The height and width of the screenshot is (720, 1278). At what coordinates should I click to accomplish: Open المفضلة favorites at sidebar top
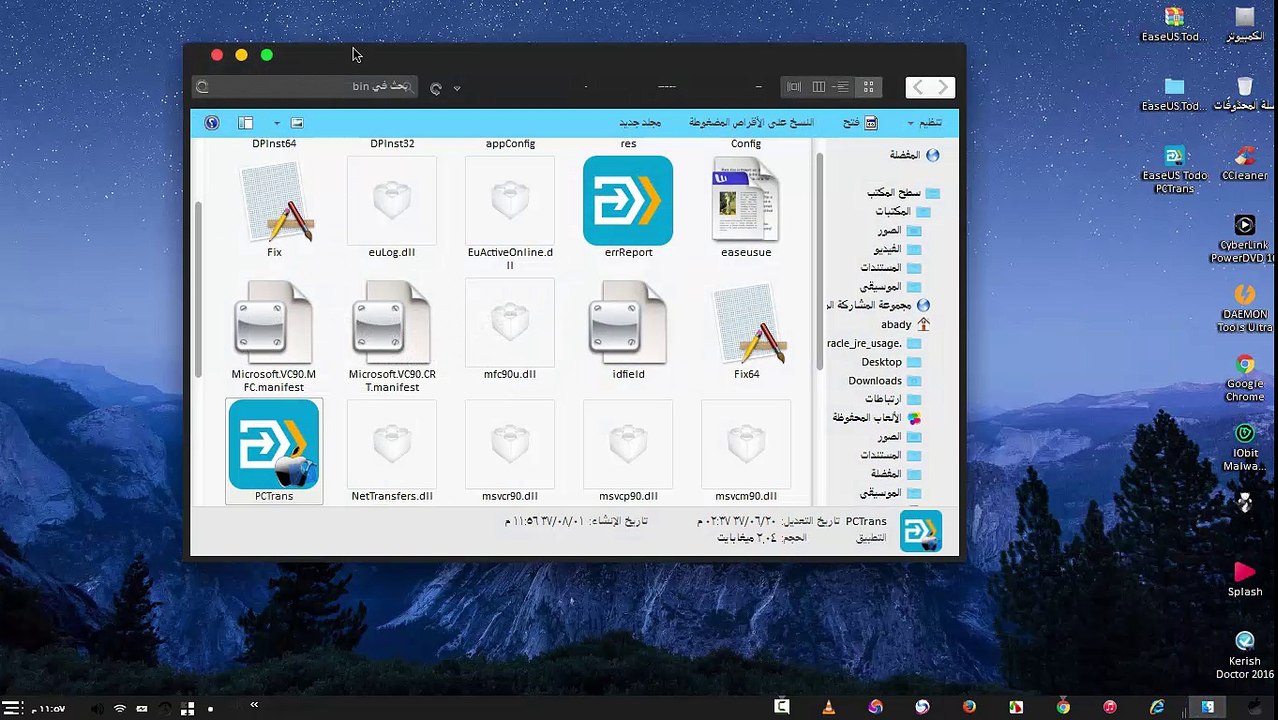914,155
